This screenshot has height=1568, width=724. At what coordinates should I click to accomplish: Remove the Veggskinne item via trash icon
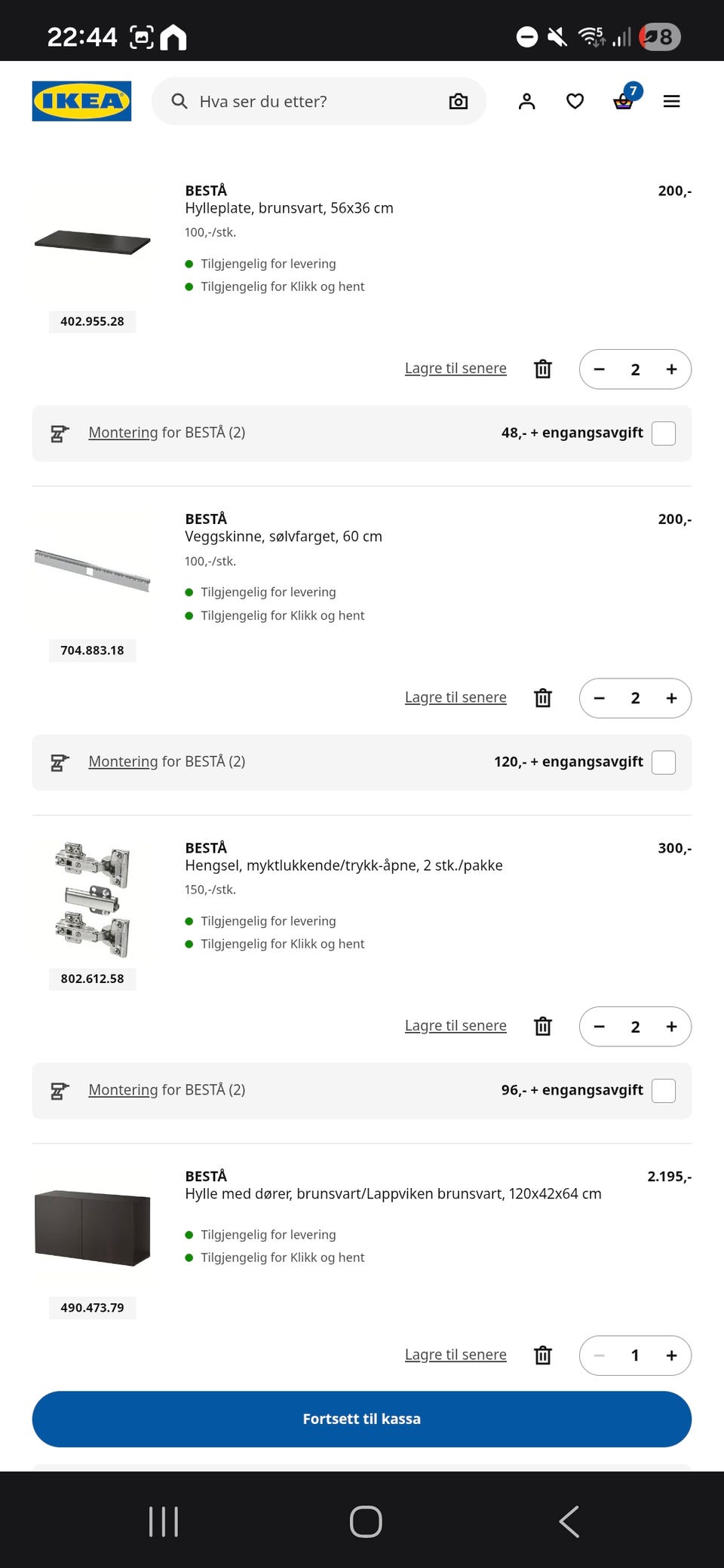(x=543, y=698)
